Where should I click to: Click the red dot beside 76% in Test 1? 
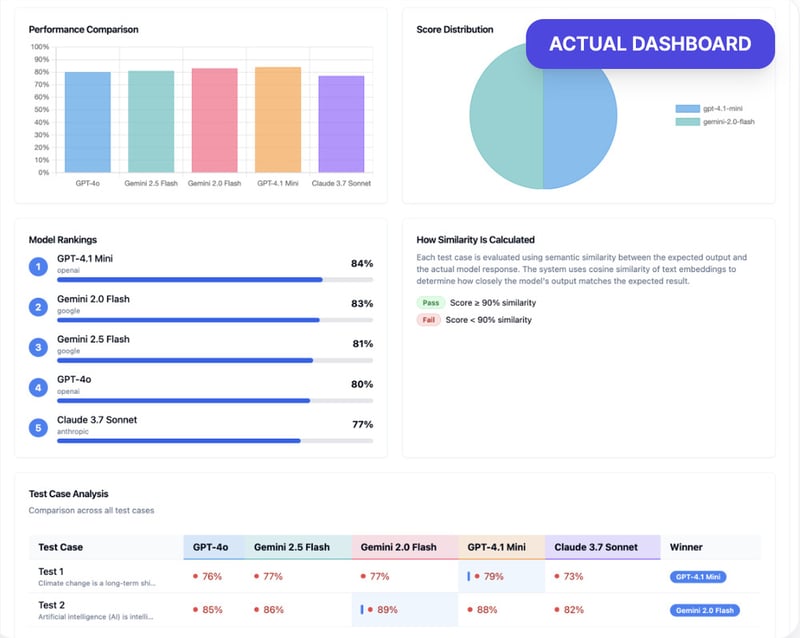(x=195, y=576)
